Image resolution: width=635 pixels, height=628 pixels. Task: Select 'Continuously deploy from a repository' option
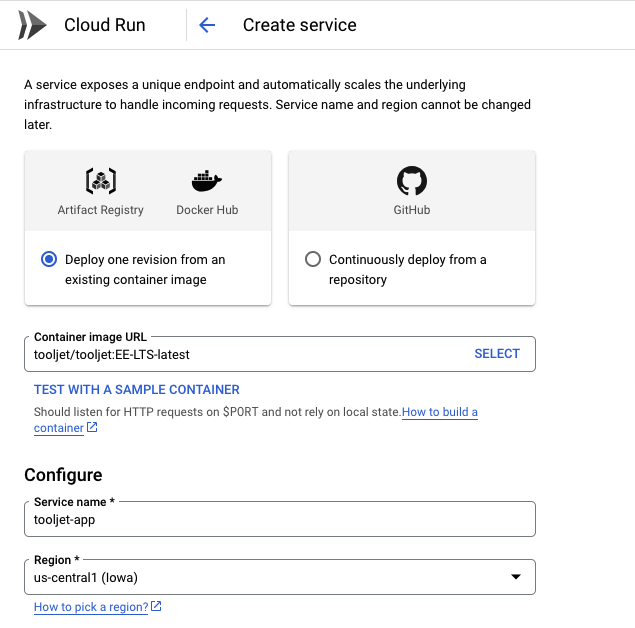[313, 259]
